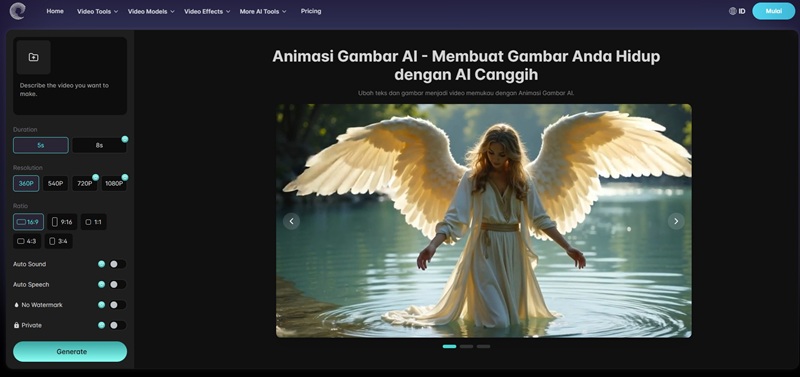
Task: Click the site logo icon
Action: 17,11
